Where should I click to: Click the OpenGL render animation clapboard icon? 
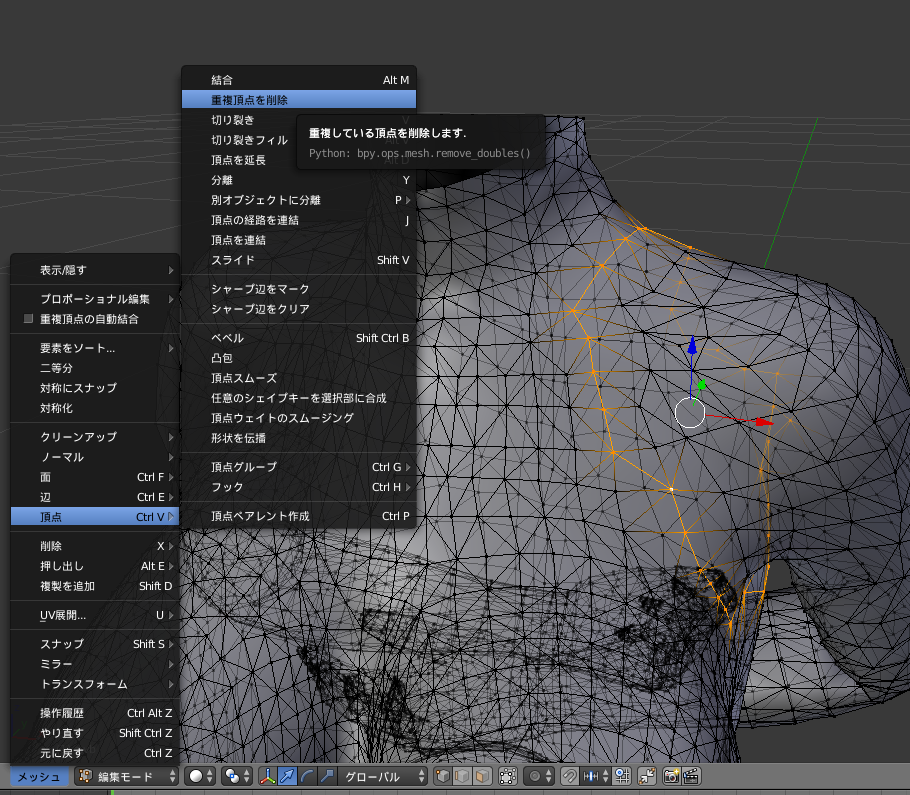point(691,776)
